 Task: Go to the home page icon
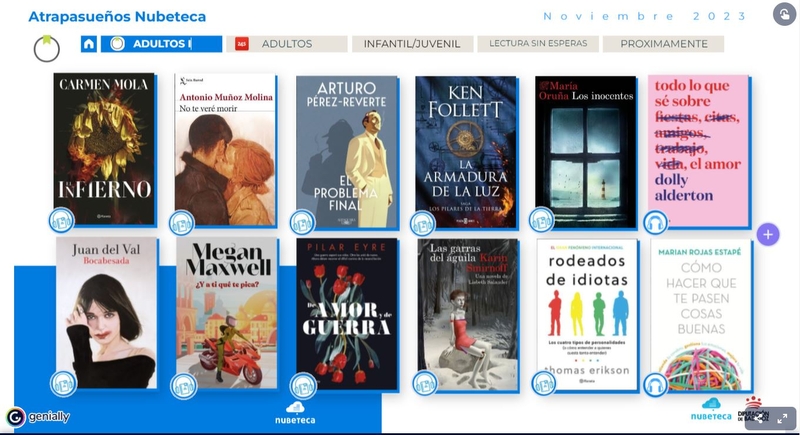click(89, 44)
